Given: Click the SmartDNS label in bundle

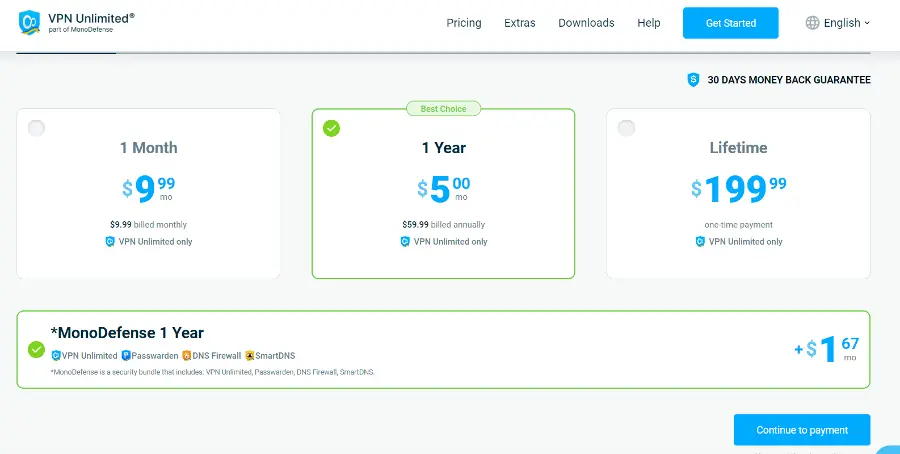Looking at the screenshot, I should click(x=276, y=356).
